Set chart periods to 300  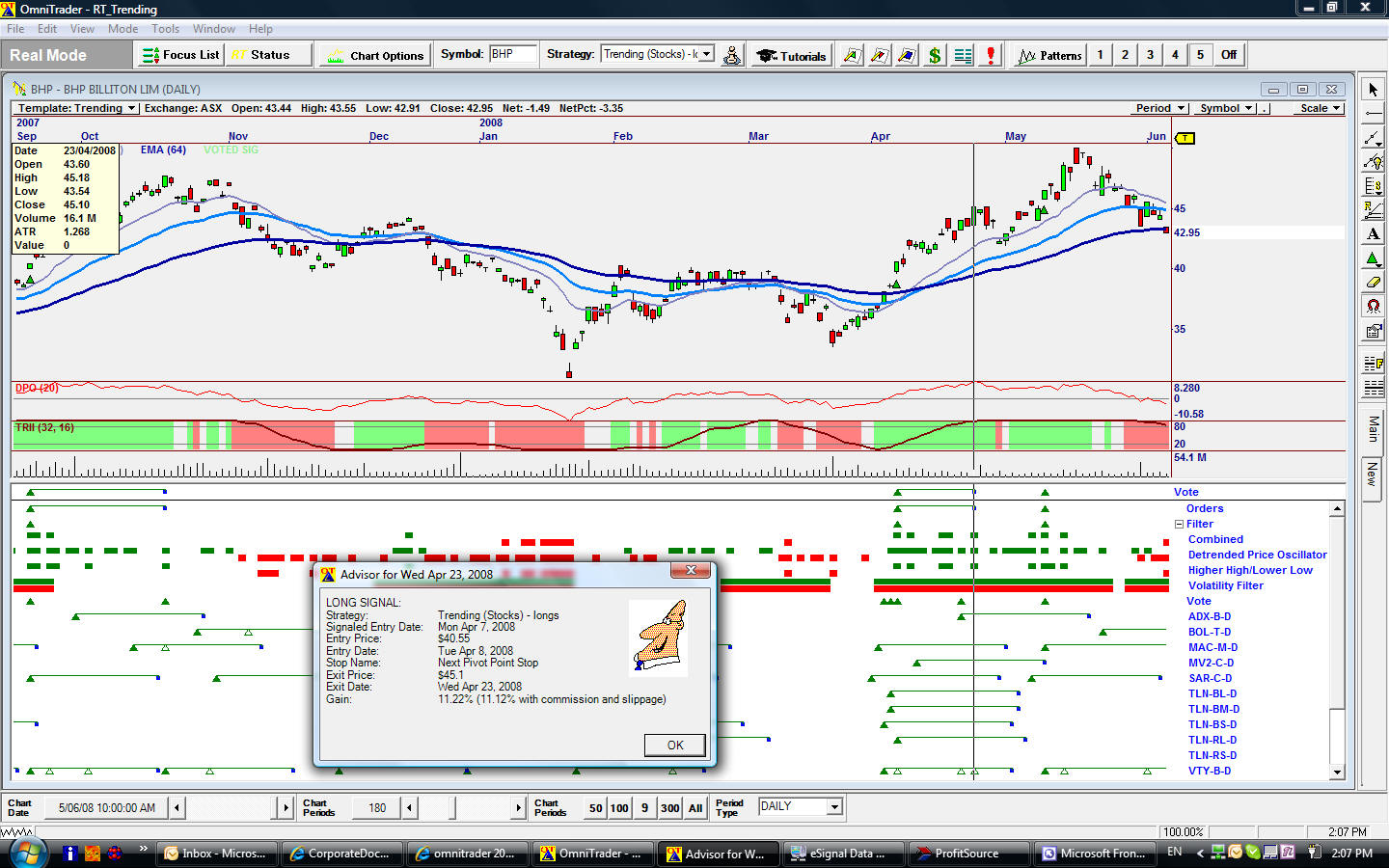click(x=670, y=808)
